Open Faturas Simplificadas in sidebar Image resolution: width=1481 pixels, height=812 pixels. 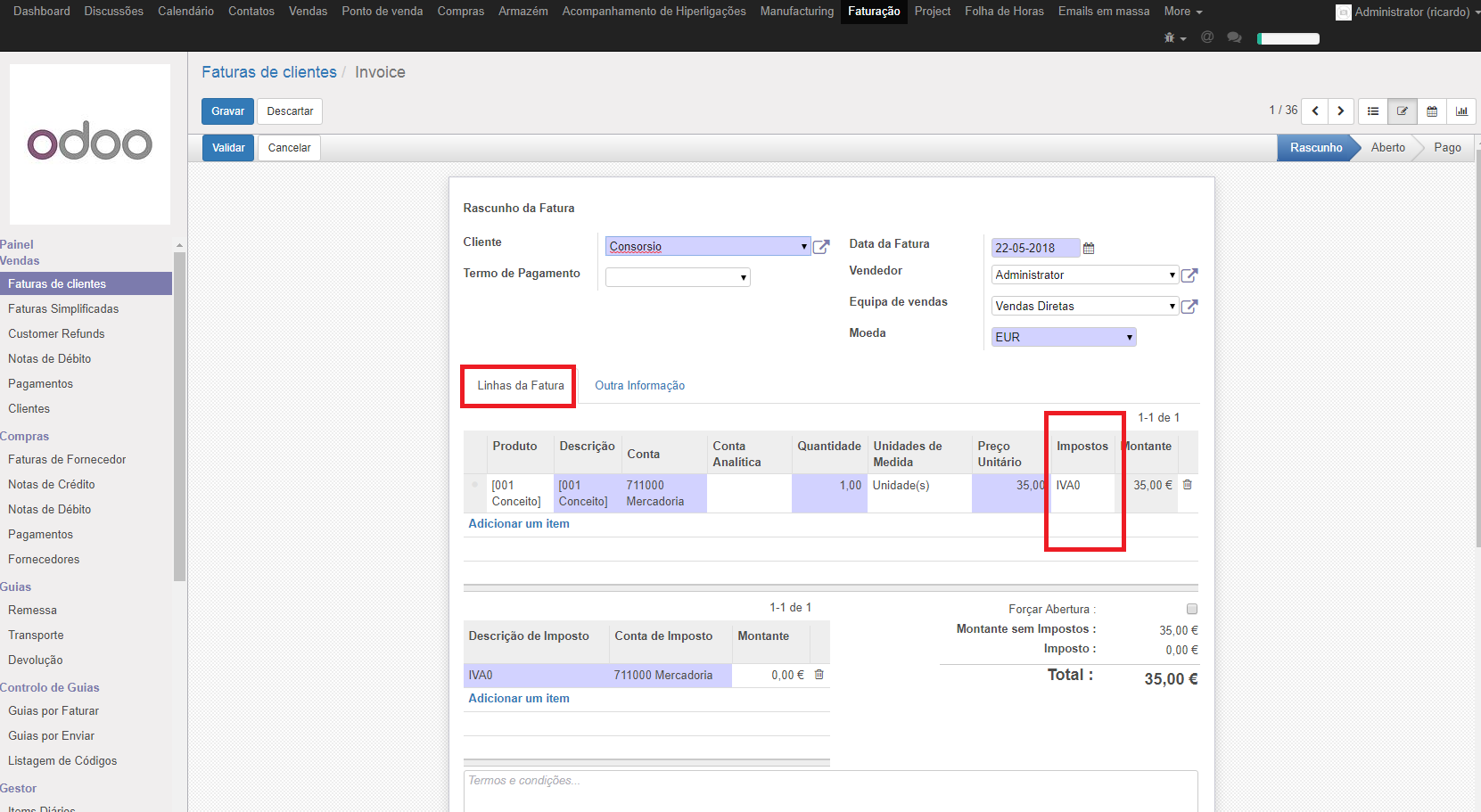(63, 309)
